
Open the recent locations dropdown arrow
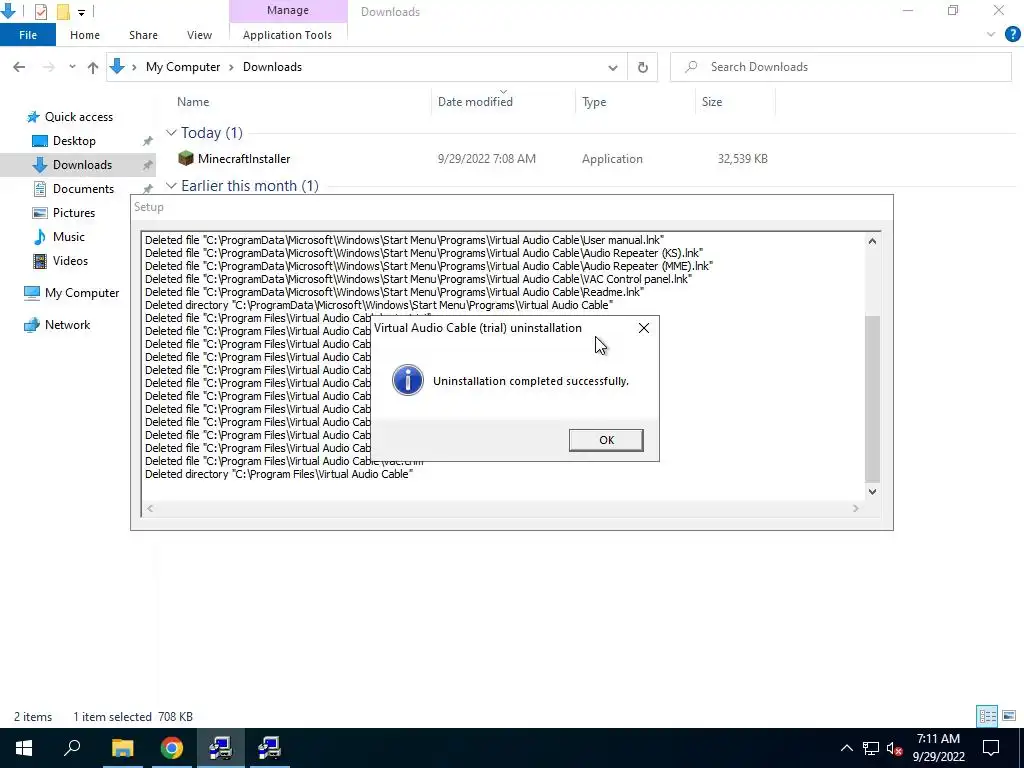coord(72,67)
